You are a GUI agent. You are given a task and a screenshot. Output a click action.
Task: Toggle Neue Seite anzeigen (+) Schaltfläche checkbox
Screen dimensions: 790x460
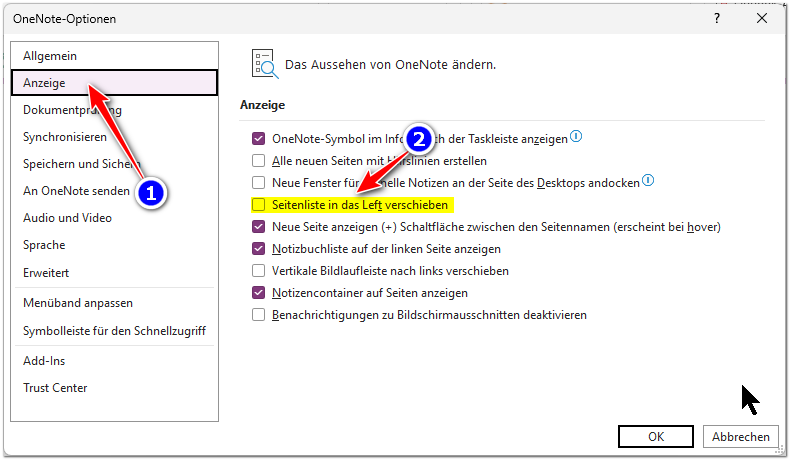[258, 227]
